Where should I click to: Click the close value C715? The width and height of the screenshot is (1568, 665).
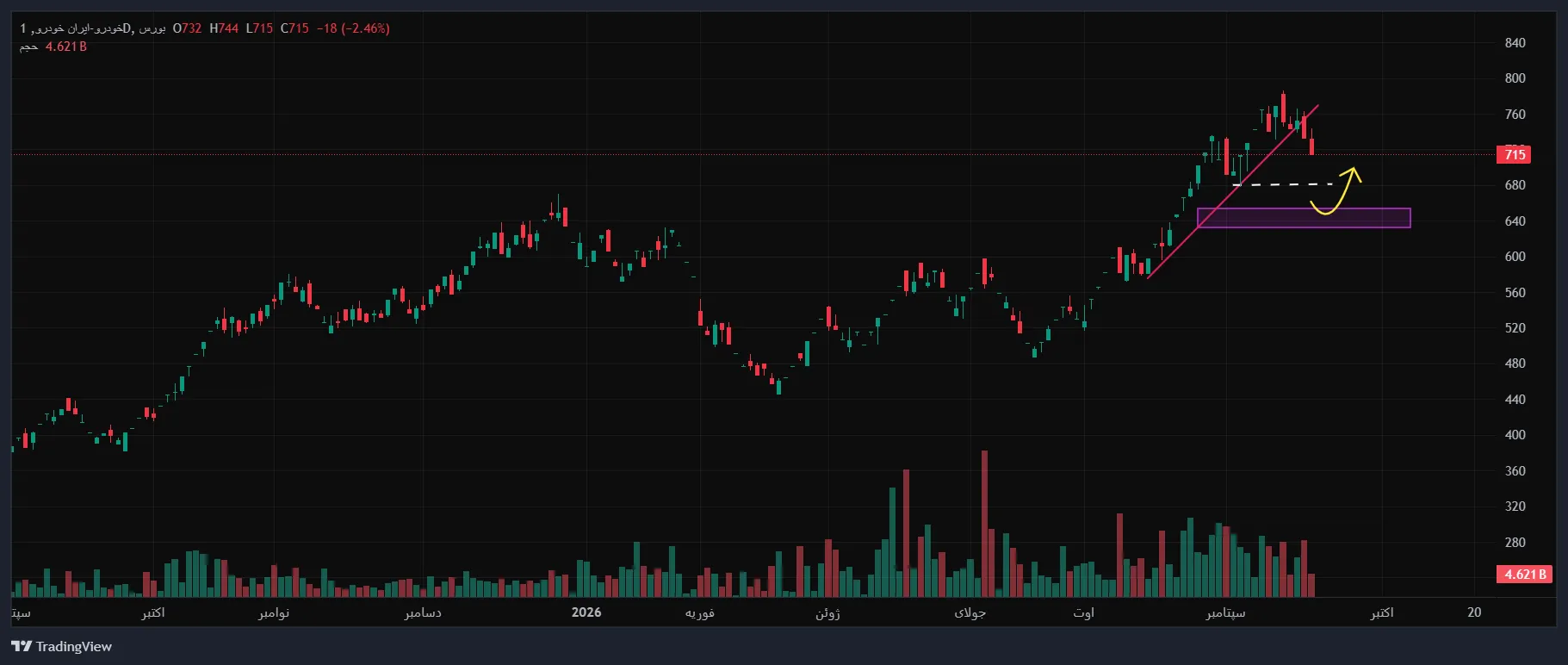[294, 28]
